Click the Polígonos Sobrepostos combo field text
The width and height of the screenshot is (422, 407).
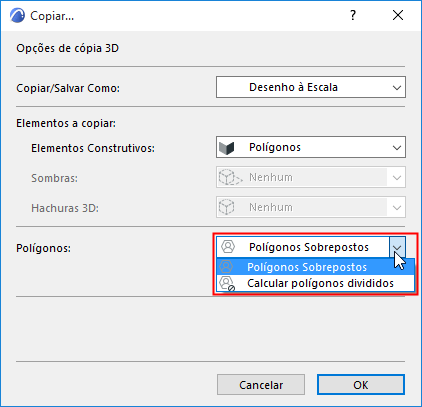309,247
